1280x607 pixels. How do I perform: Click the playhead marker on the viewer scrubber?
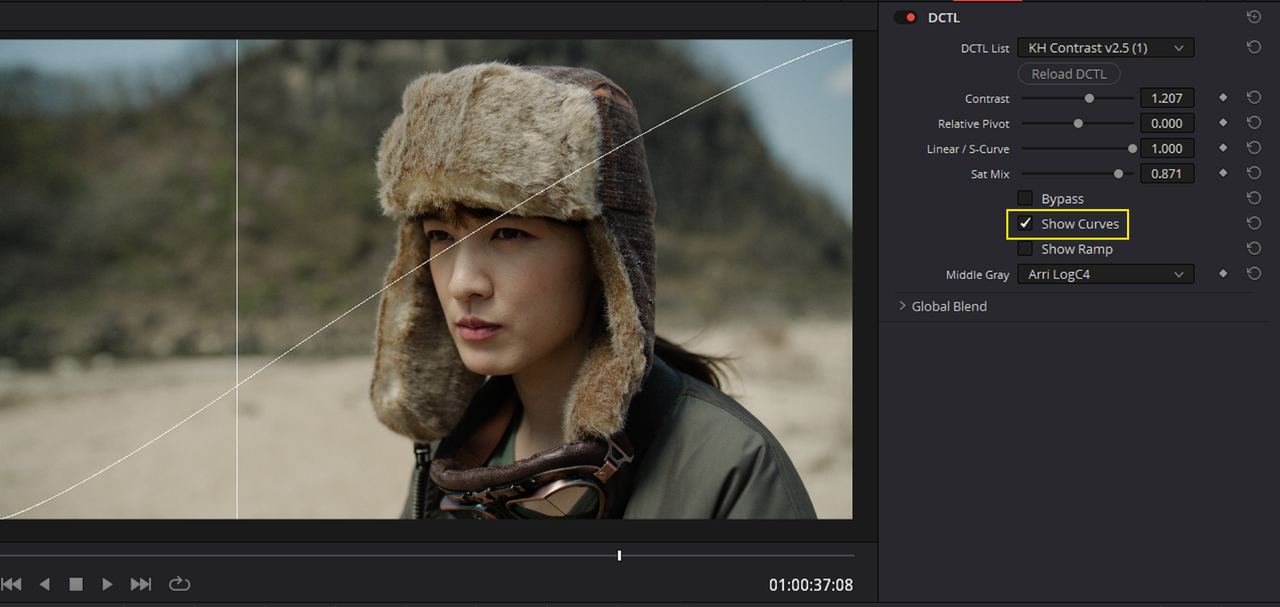point(619,555)
